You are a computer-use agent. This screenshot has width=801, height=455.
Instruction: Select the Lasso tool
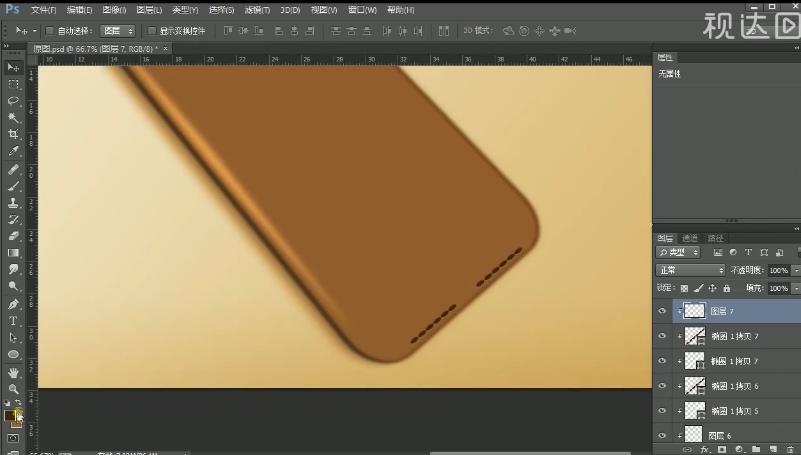[x=14, y=101]
